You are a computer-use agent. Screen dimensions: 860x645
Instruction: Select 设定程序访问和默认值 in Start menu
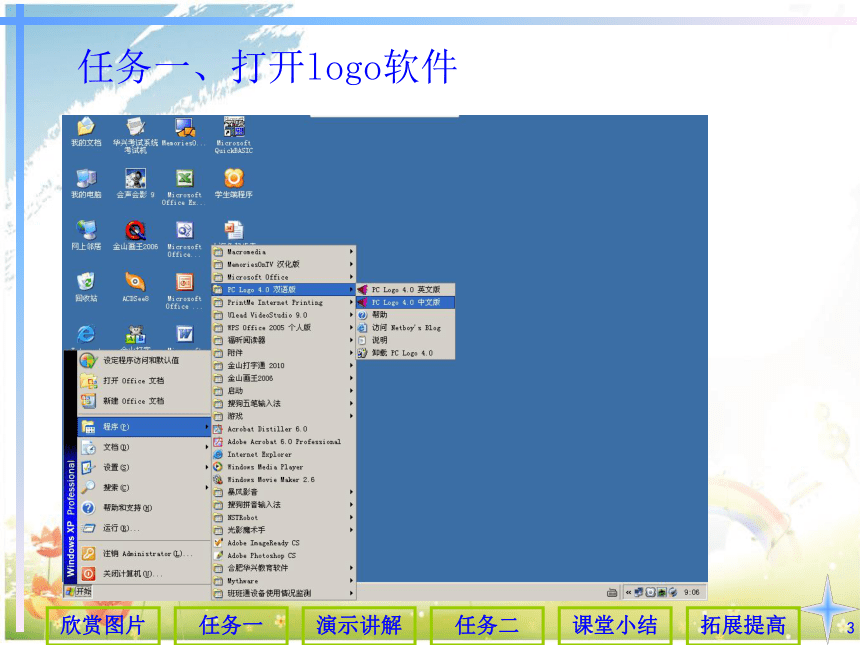coord(144,360)
